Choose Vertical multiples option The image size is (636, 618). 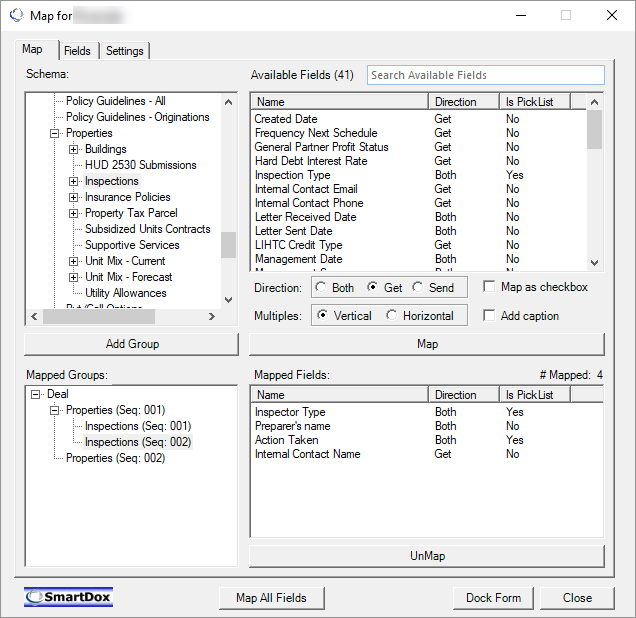tap(322, 315)
